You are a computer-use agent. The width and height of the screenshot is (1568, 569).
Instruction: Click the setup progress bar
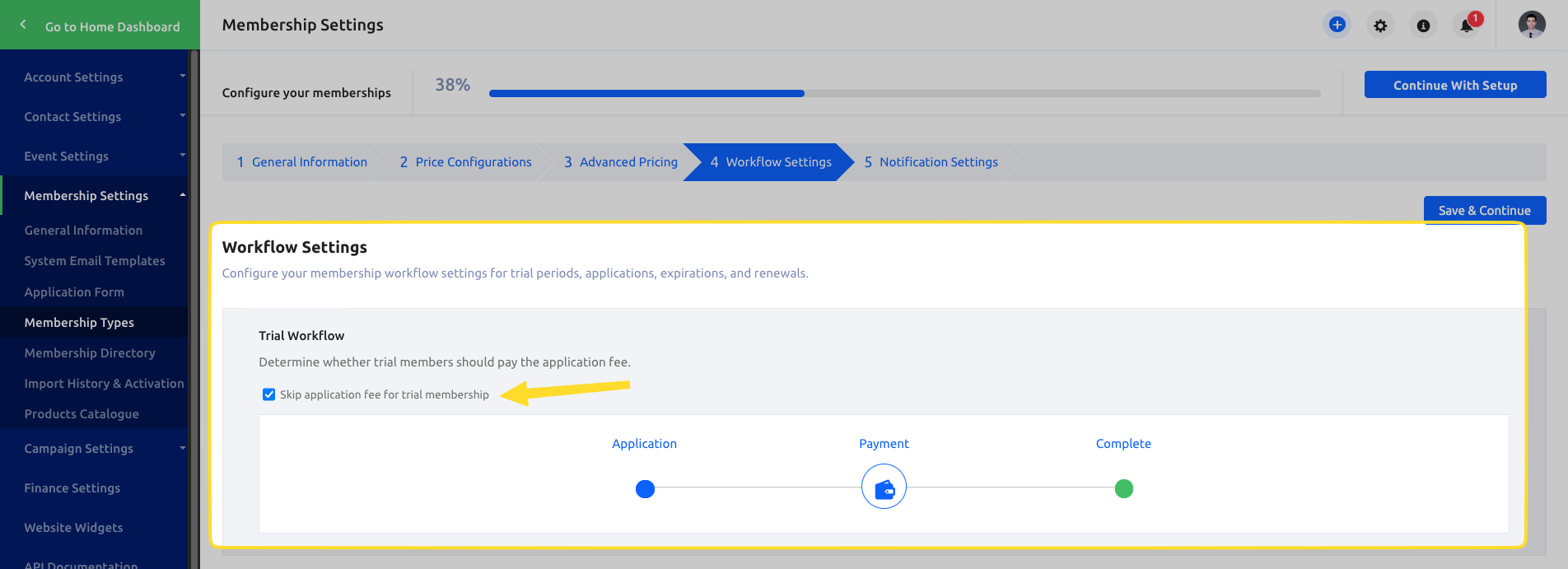904,93
